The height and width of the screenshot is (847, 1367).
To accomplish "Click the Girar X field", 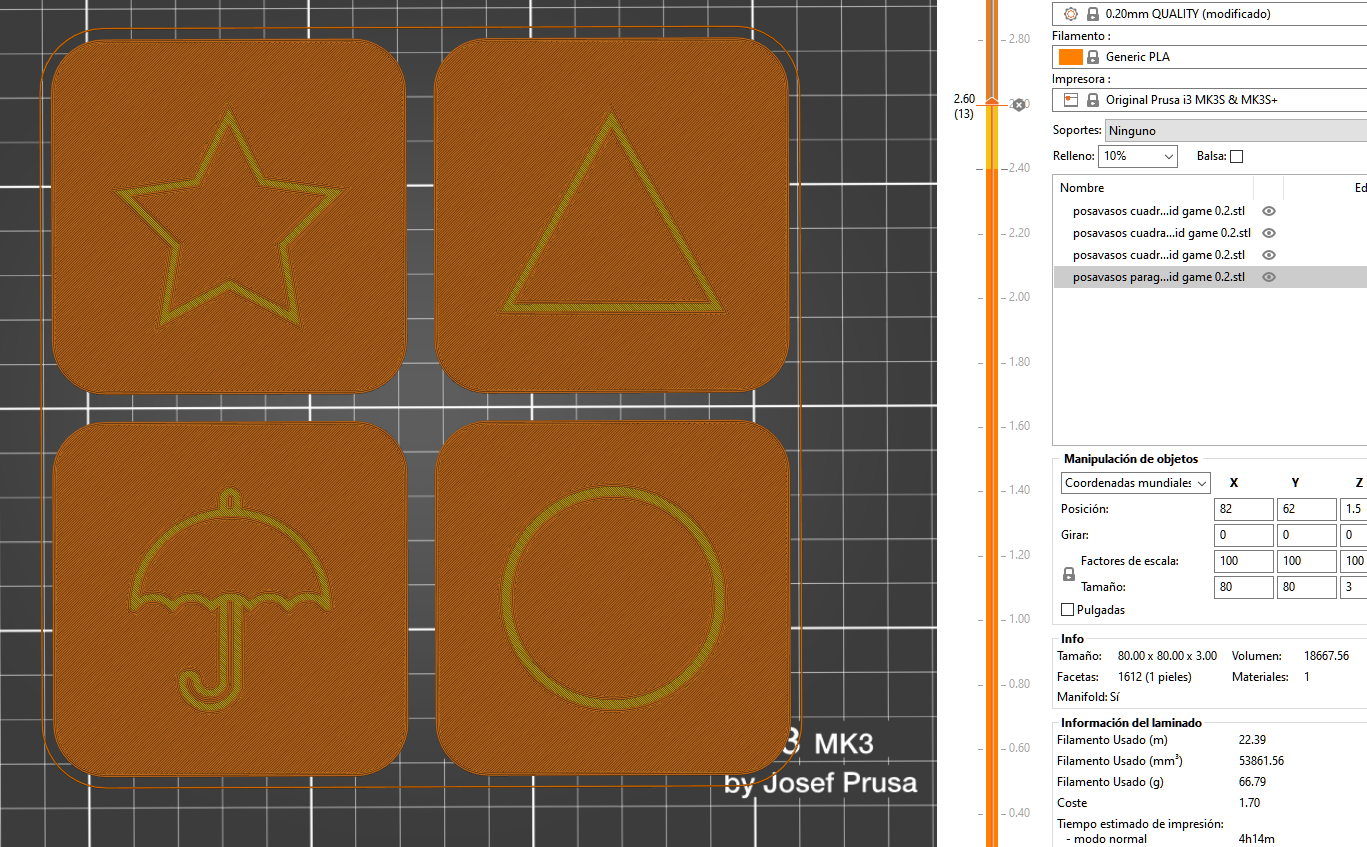I will [x=1244, y=535].
